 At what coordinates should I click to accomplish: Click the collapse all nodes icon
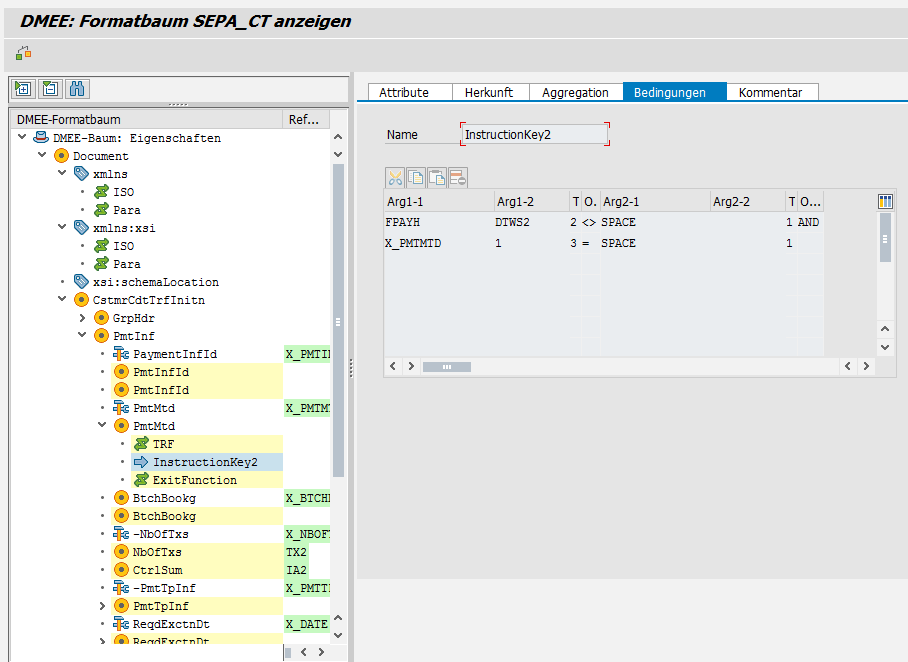50,89
